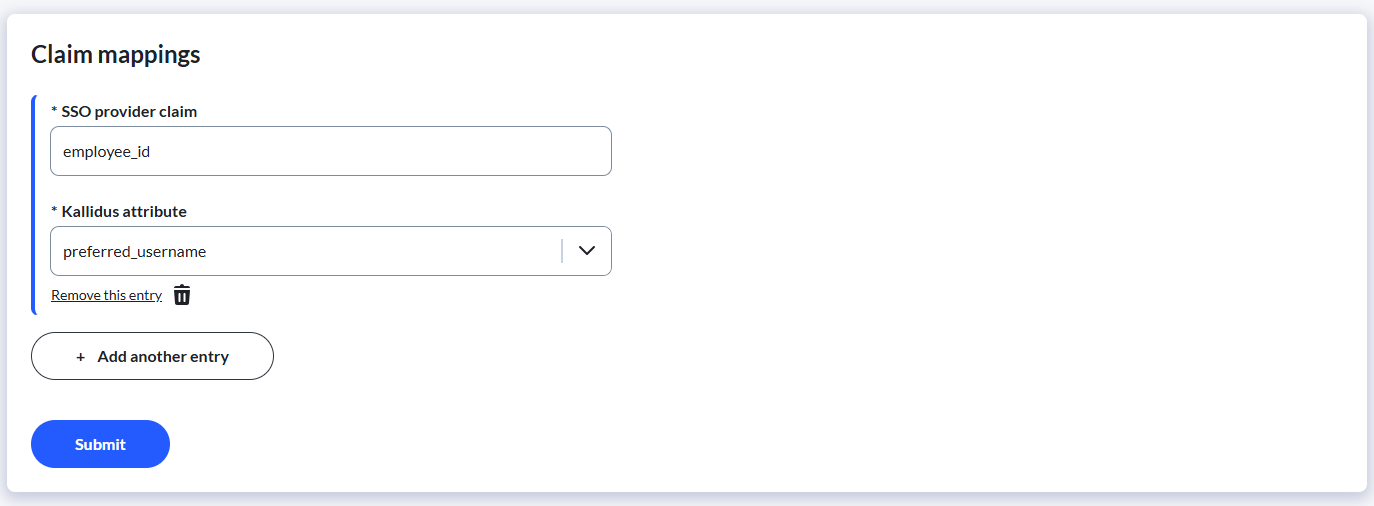Click the required asterisk by SSO provider claim

pyautogui.click(x=54, y=112)
